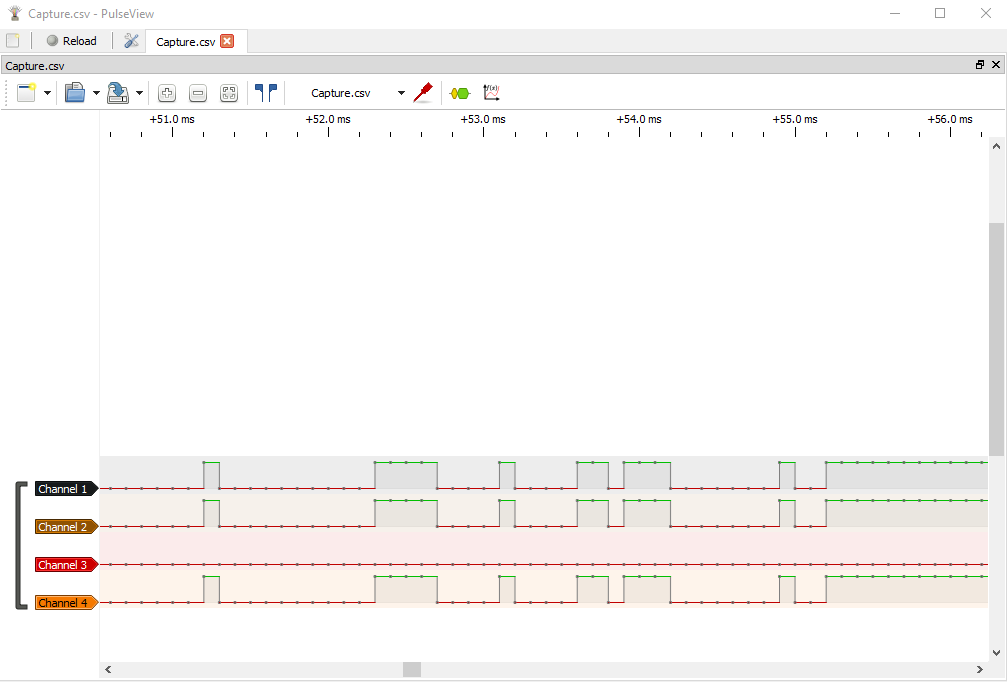Select the Channel 1 label
Image resolution: width=1007 pixels, height=682 pixels.
point(66,489)
